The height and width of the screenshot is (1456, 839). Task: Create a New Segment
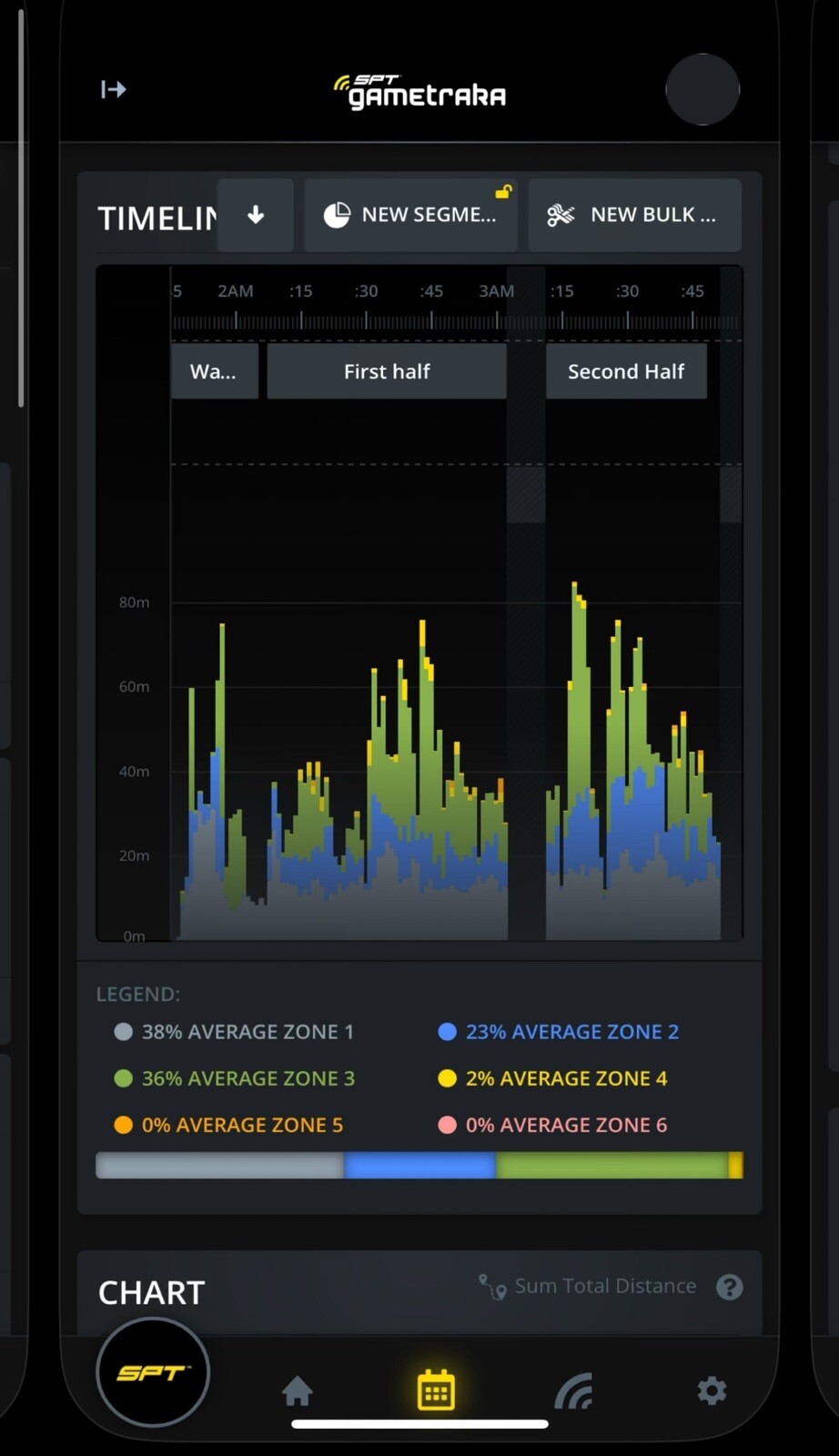click(410, 215)
